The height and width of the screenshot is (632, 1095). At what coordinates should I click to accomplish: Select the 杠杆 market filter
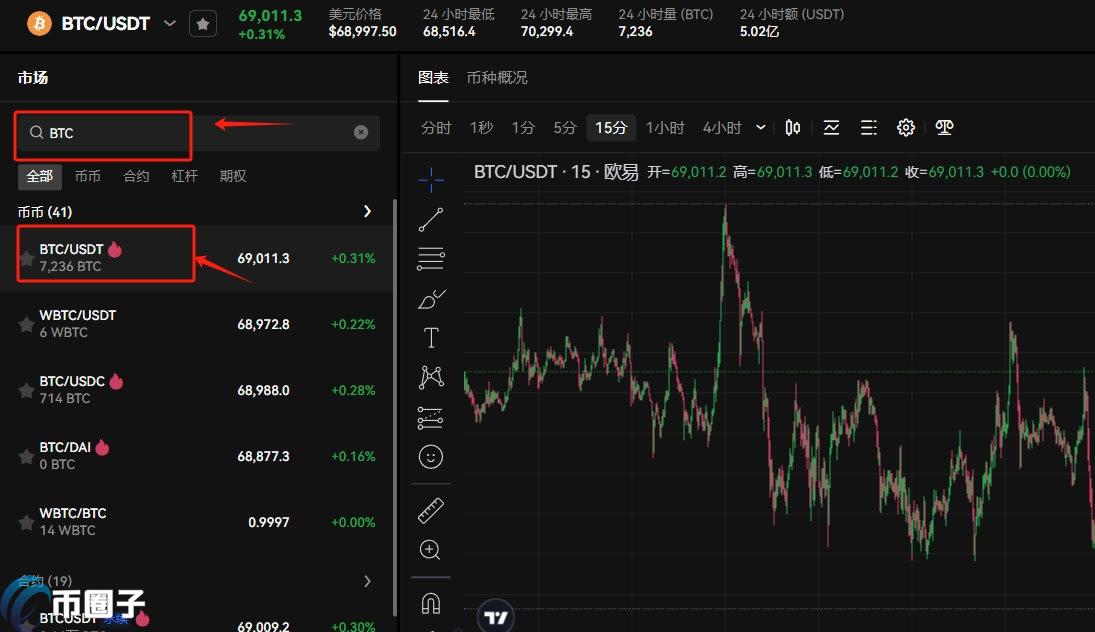pyautogui.click(x=184, y=176)
